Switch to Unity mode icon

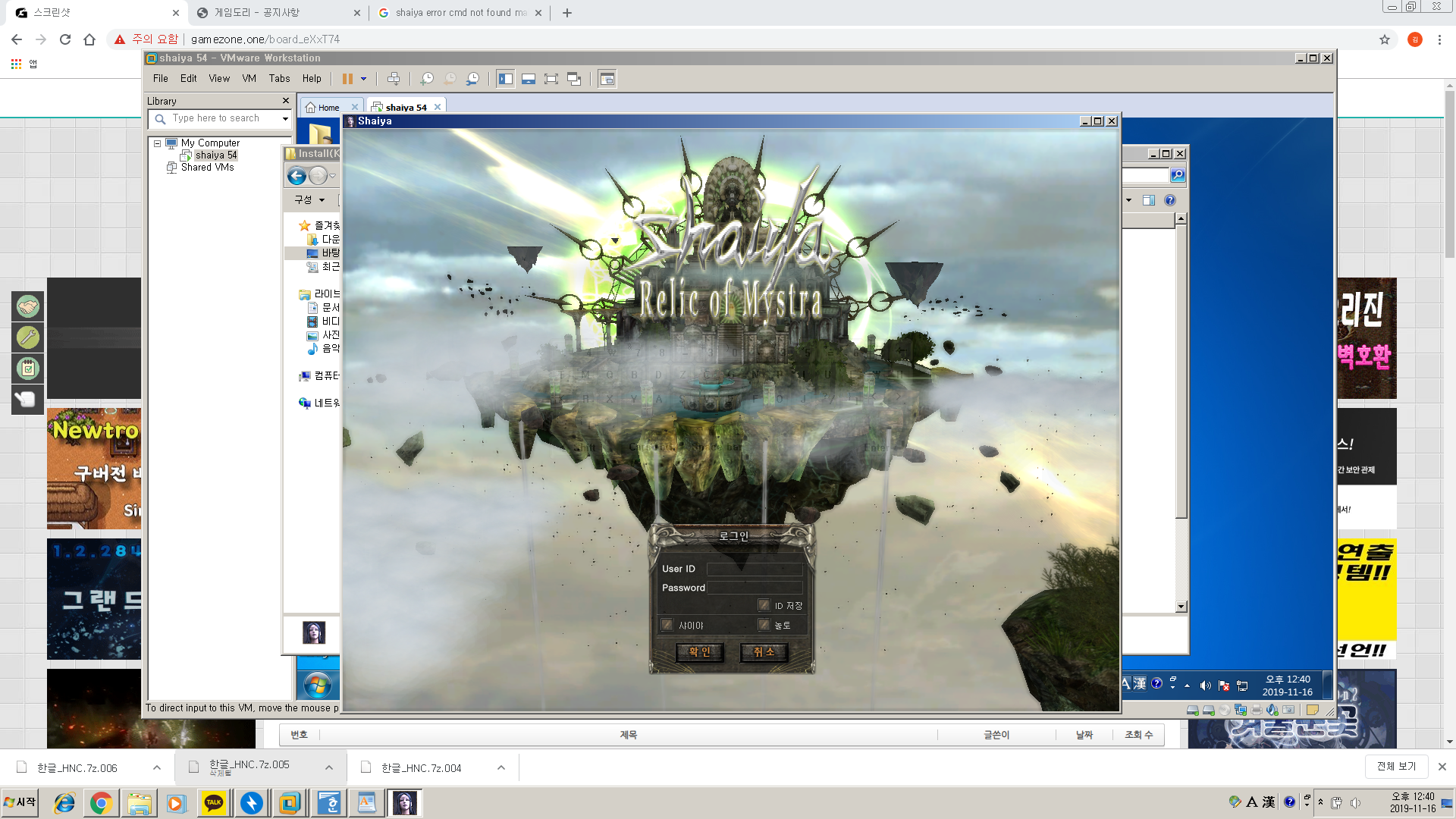point(574,79)
